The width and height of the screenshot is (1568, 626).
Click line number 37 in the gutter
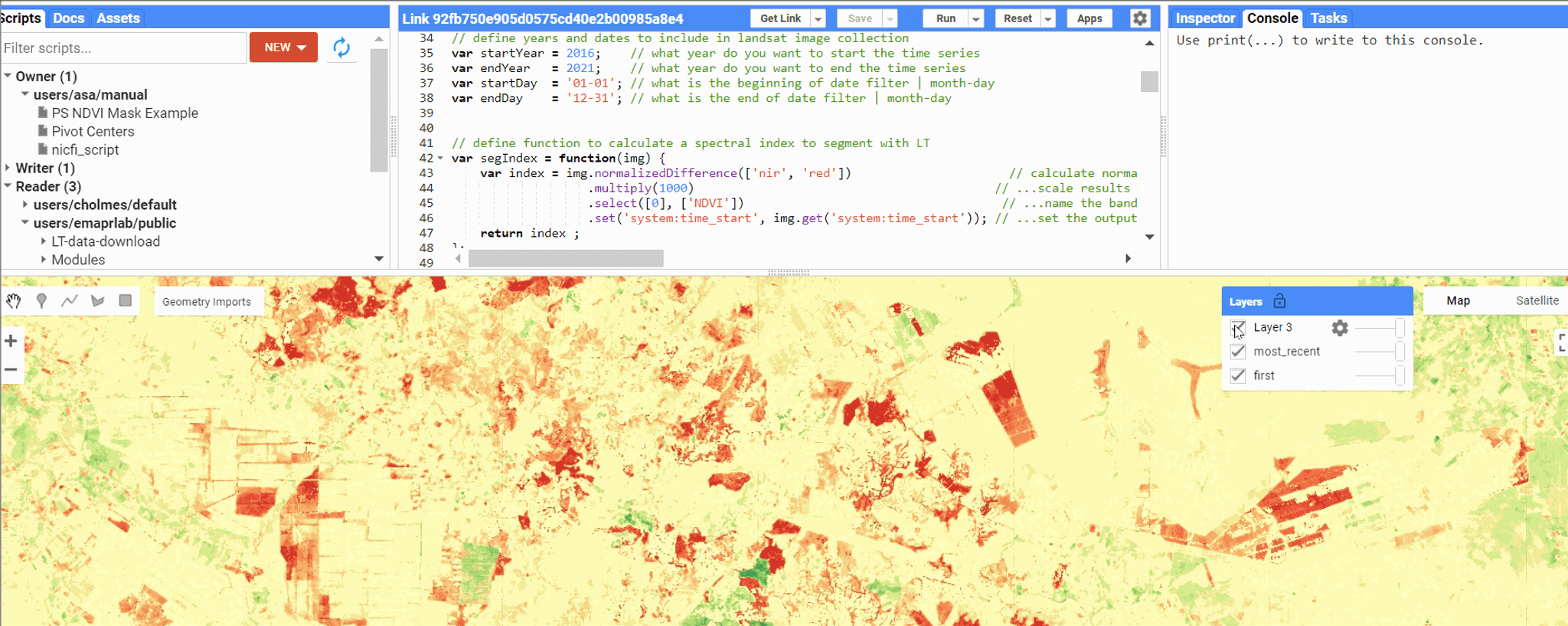[426, 84]
